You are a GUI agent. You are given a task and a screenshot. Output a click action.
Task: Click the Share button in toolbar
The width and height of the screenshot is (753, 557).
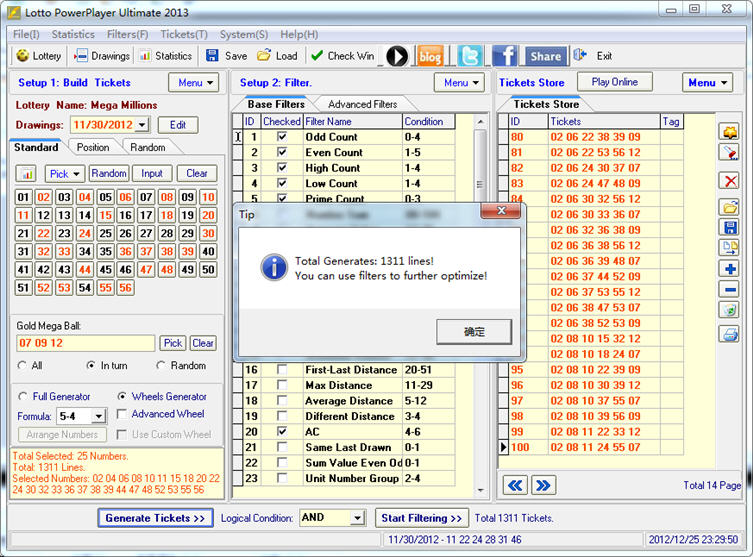click(546, 56)
